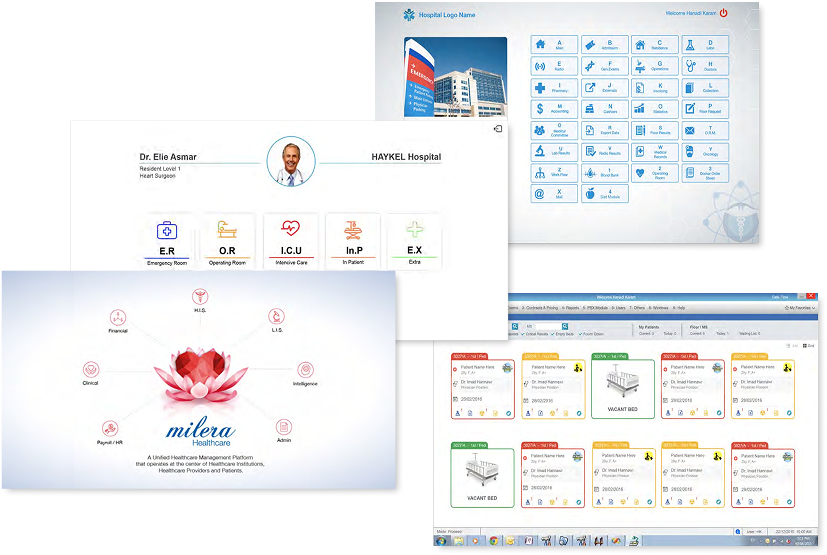This screenshot has height=555, width=827.
Task: Open the R Export Data tile
Action: click(604, 130)
